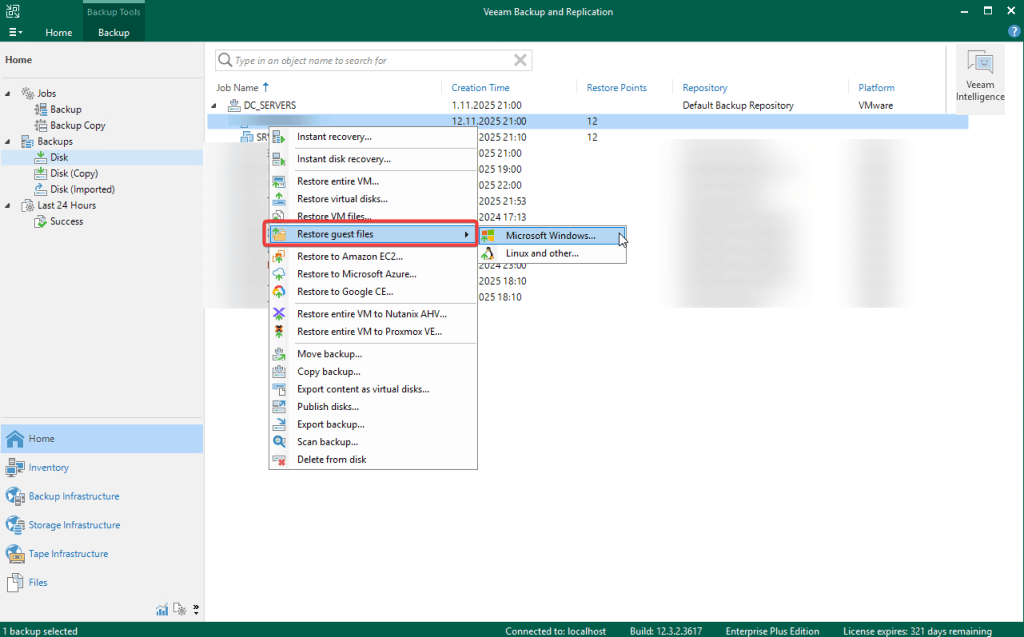Select the Backup Copy tree item
This screenshot has height=637, width=1024.
pos(78,125)
